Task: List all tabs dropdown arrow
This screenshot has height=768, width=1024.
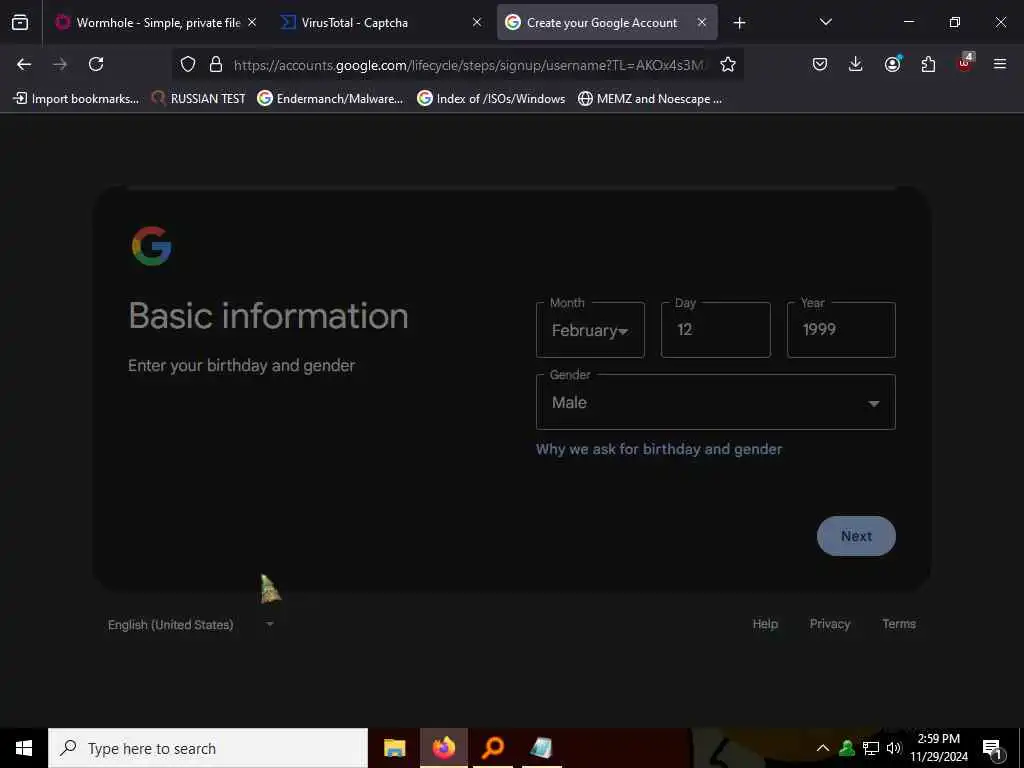Action: [825, 22]
